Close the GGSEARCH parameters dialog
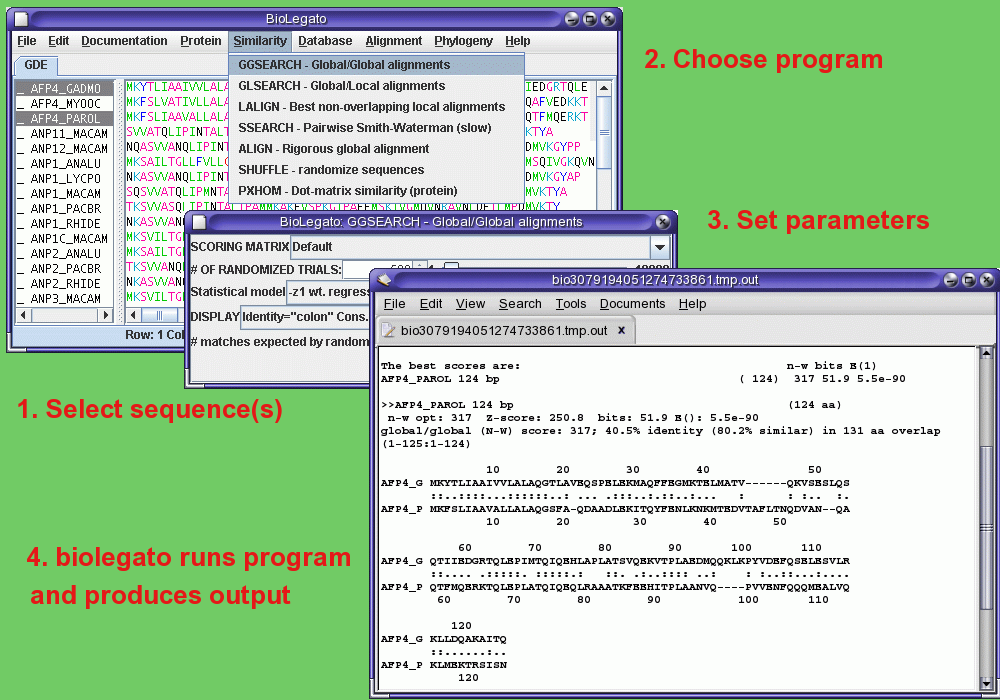Image resolution: width=1000 pixels, height=700 pixels. (x=663, y=222)
